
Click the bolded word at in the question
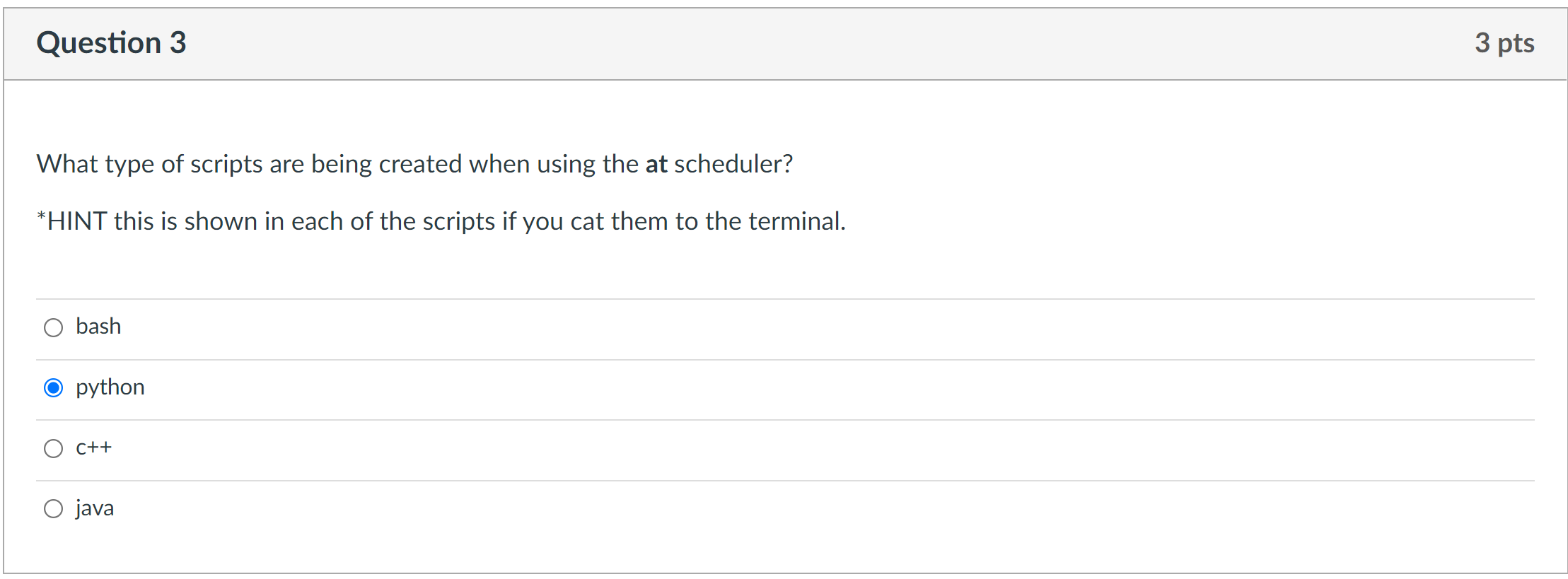click(x=656, y=163)
